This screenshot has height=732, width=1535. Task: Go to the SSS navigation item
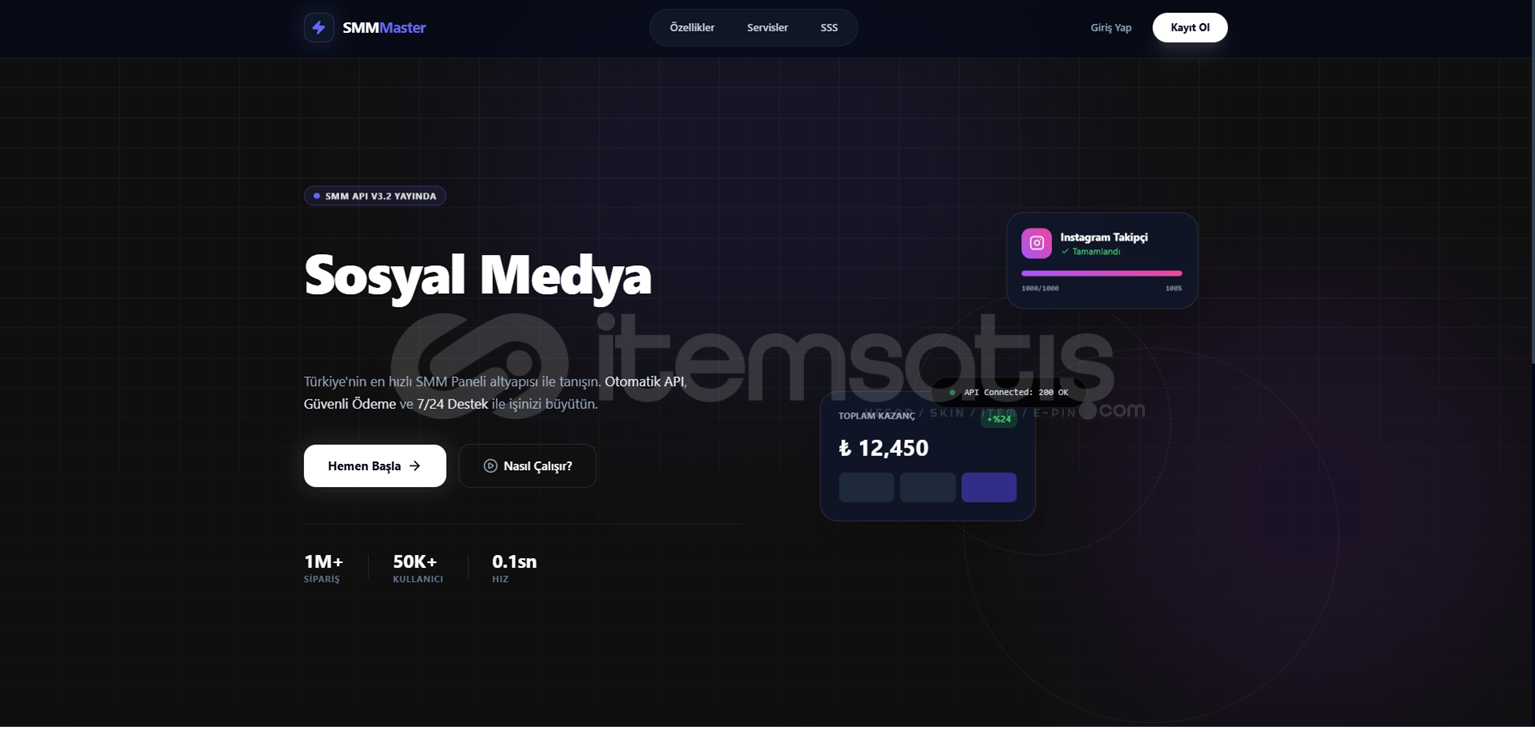(829, 28)
